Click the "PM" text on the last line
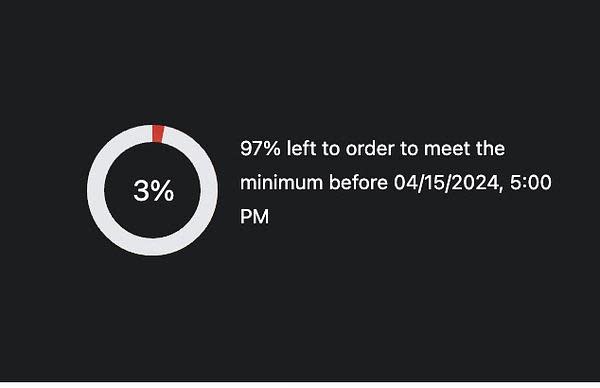600x388 pixels. (x=254, y=217)
